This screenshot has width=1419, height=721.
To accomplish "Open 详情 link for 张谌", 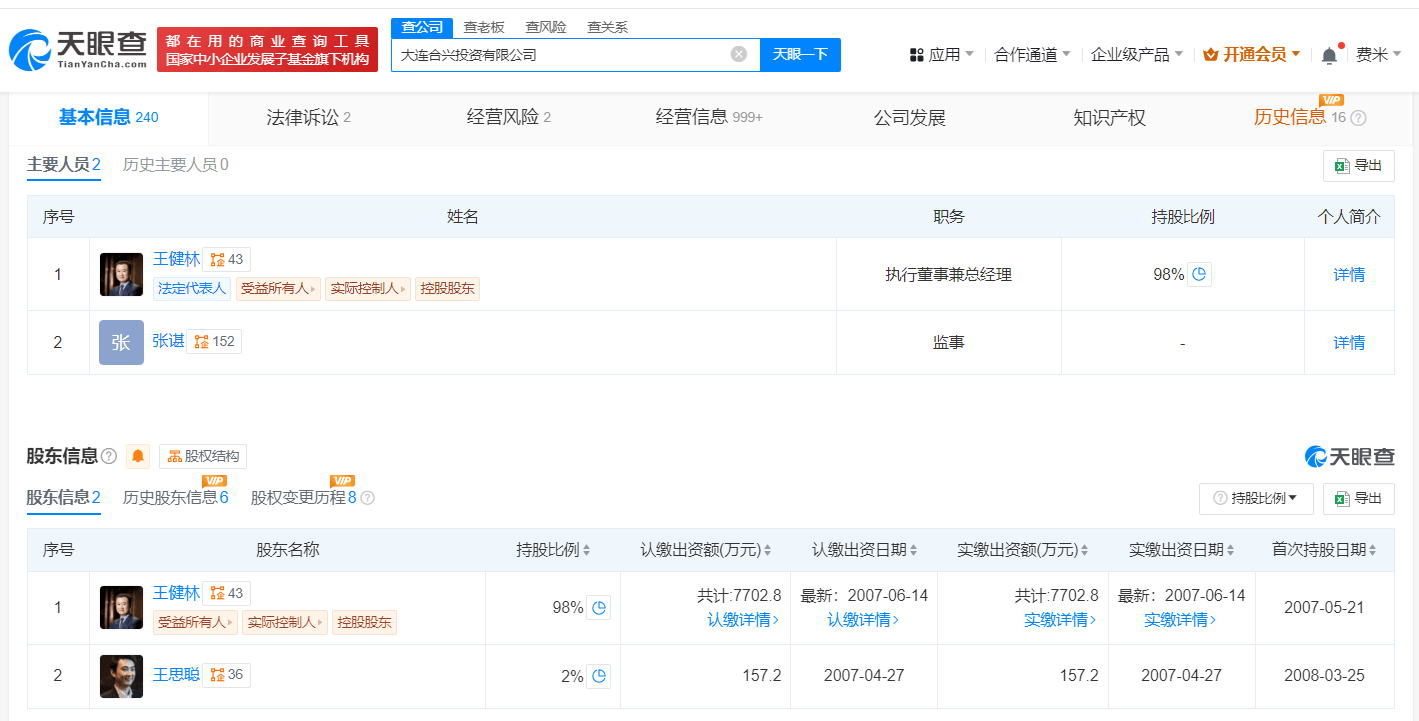I will click(1348, 342).
